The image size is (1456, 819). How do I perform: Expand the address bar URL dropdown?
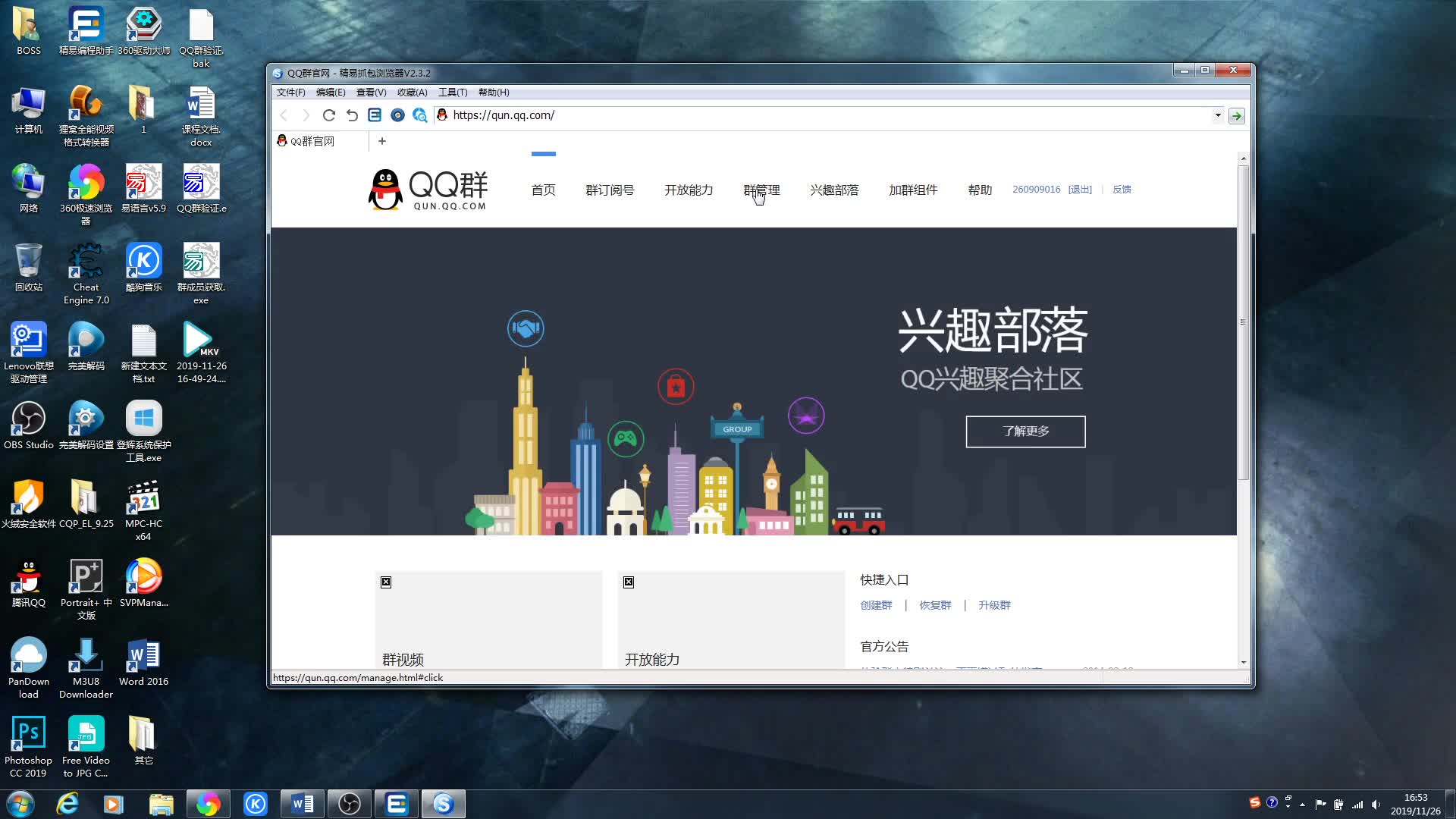pos(1218,115)
